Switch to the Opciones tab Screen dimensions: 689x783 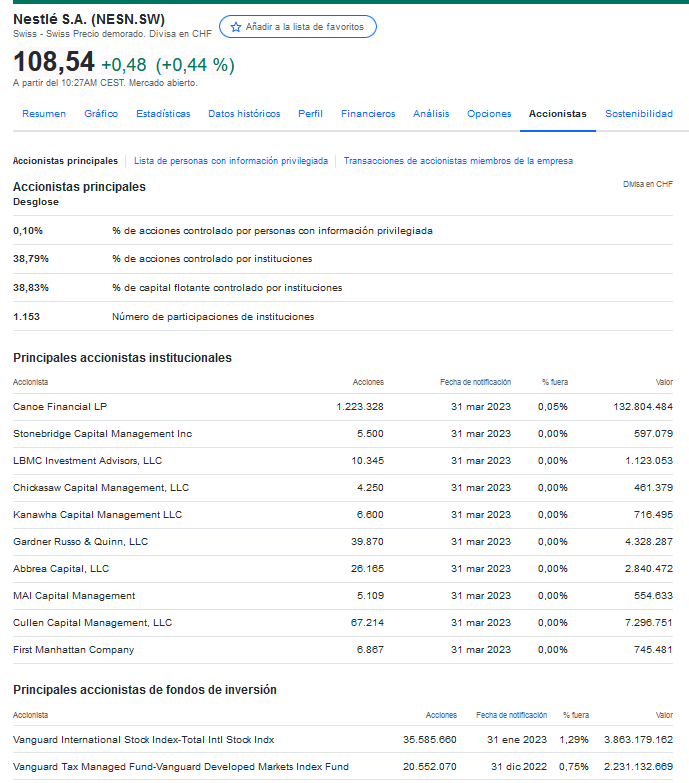[489, 114]
